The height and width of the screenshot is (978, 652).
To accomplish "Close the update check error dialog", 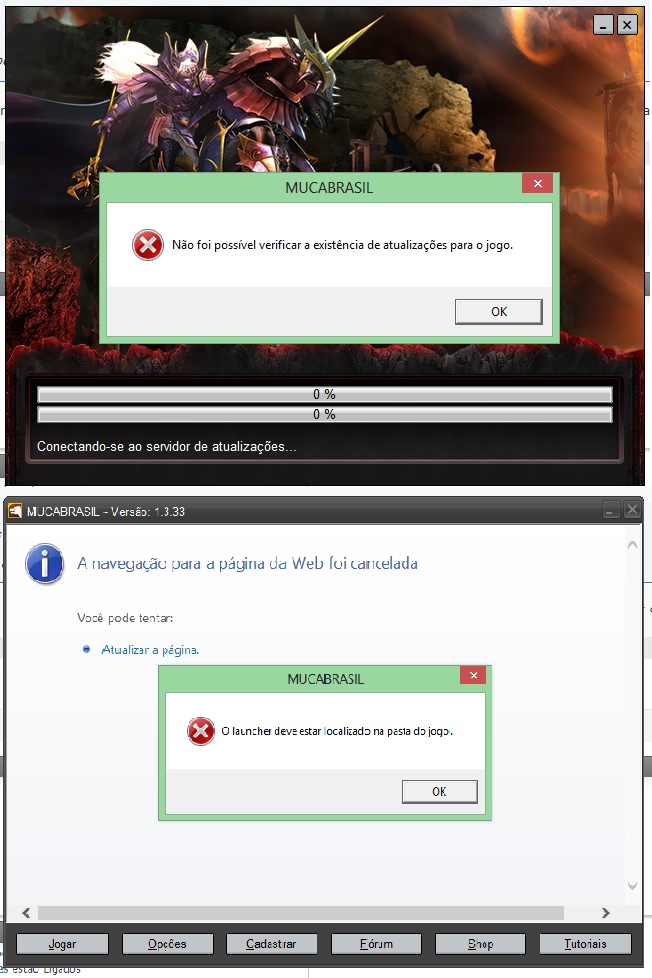I will coord(537,183).
